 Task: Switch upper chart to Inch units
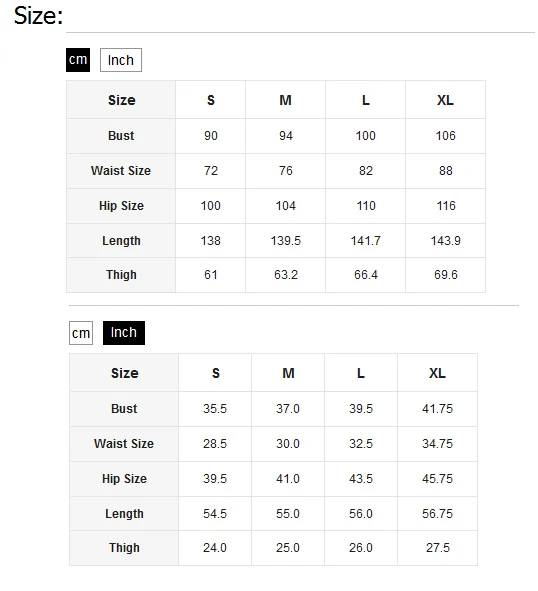[x=121, y=60]
